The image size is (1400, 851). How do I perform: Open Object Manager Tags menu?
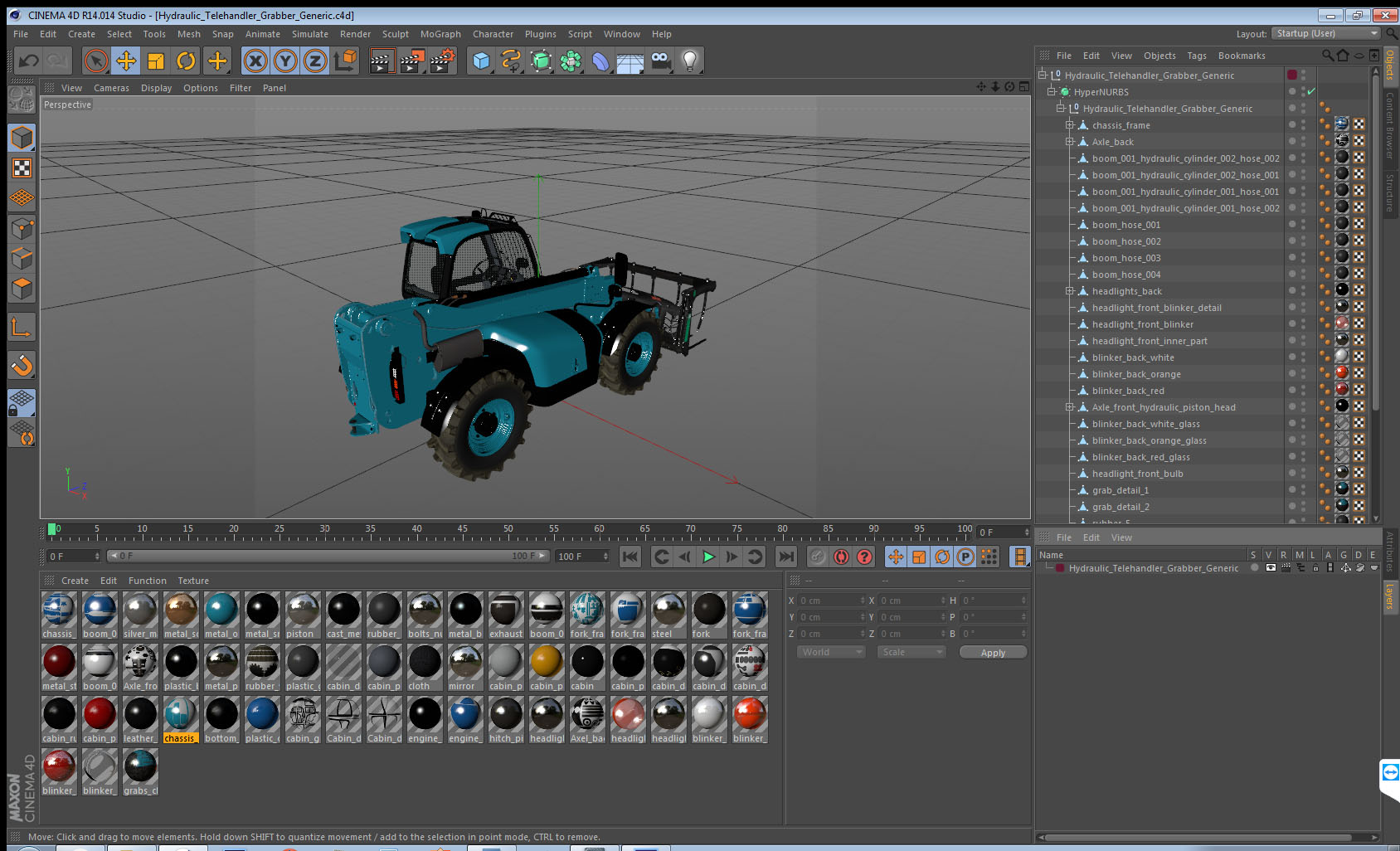coord(1197,56)
